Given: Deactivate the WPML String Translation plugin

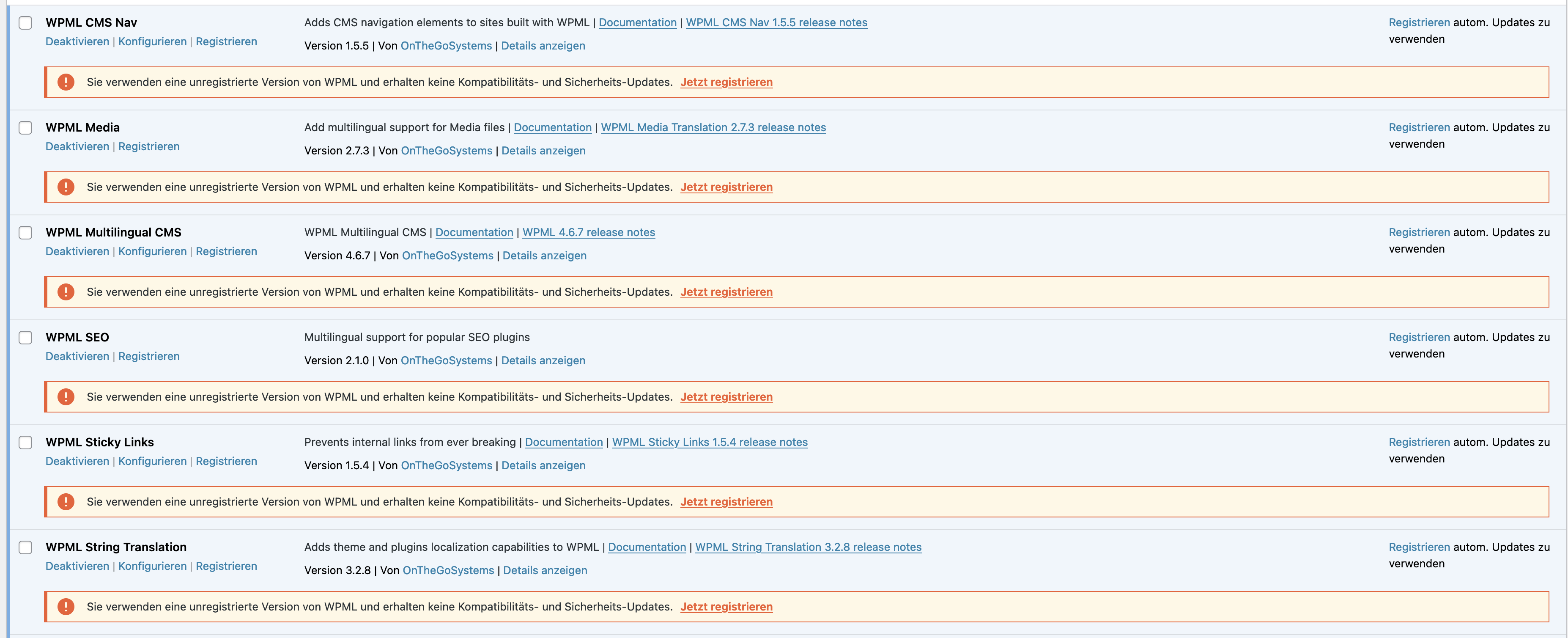Looking at the screenshot, I should tap(77, 566).
